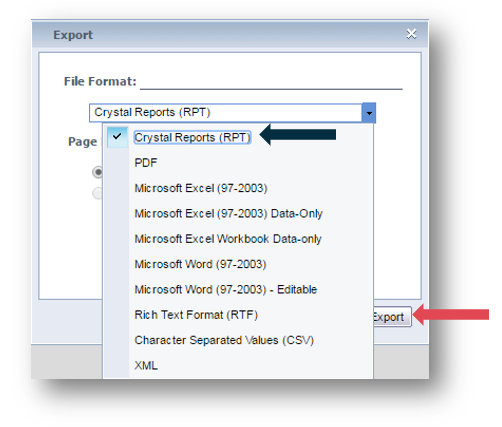Viewport: 502px width, 427px height.
Task: Select Rich Text Format (RTF)
Action: (196, 315)
